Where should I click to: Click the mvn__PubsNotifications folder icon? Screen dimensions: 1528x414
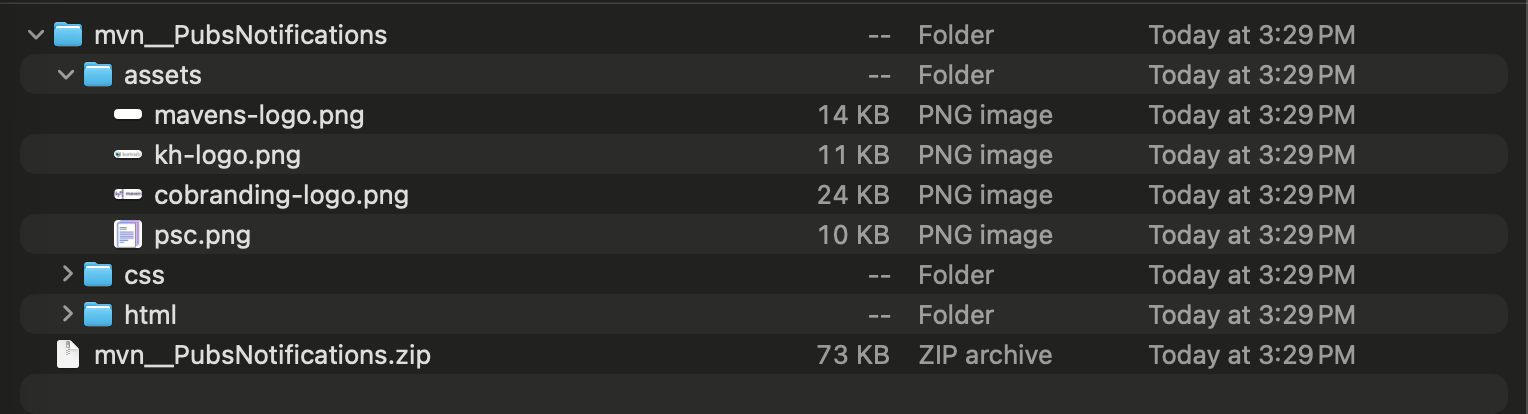(x=68, y=35)
